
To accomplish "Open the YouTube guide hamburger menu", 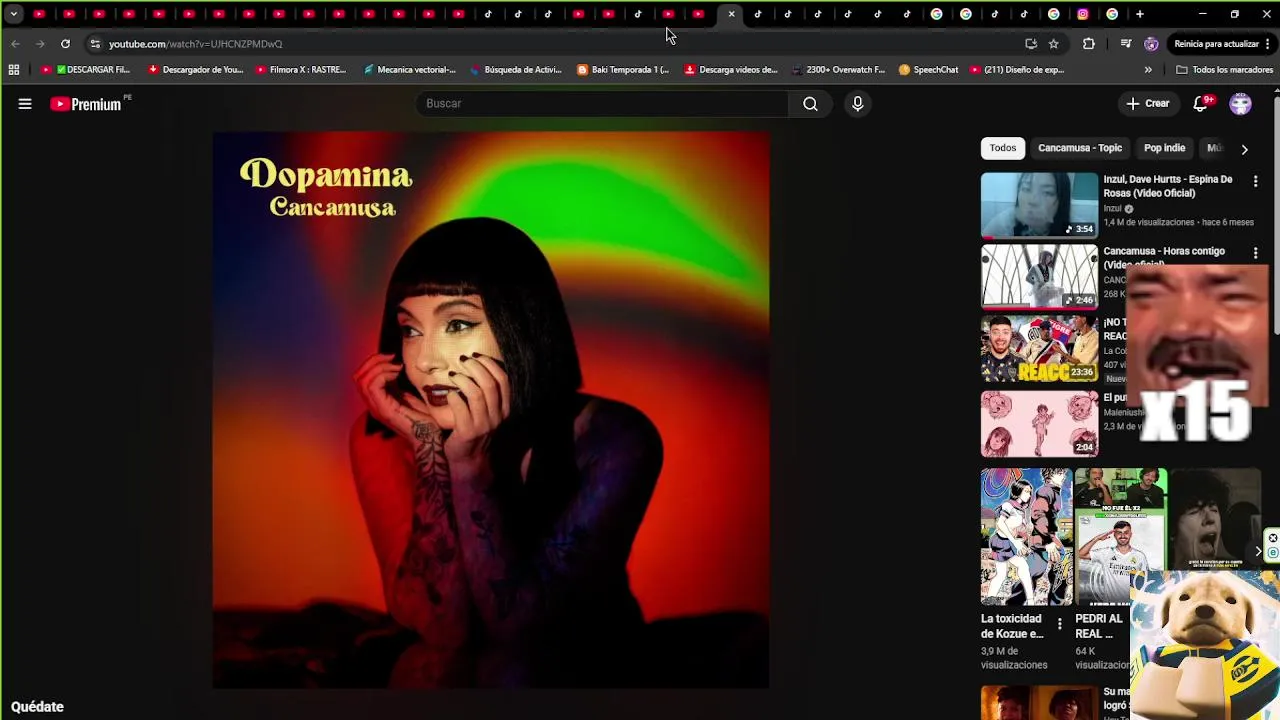I will [25, 104].
